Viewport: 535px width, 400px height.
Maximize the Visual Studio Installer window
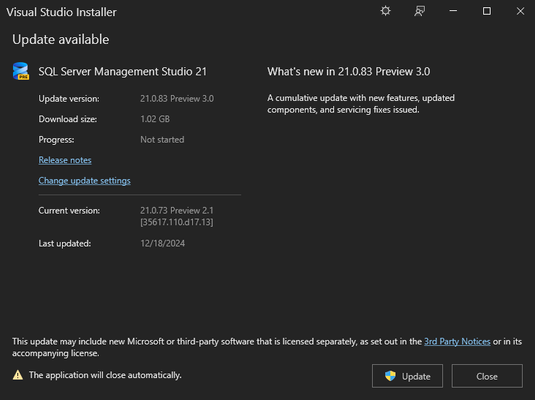487,11
